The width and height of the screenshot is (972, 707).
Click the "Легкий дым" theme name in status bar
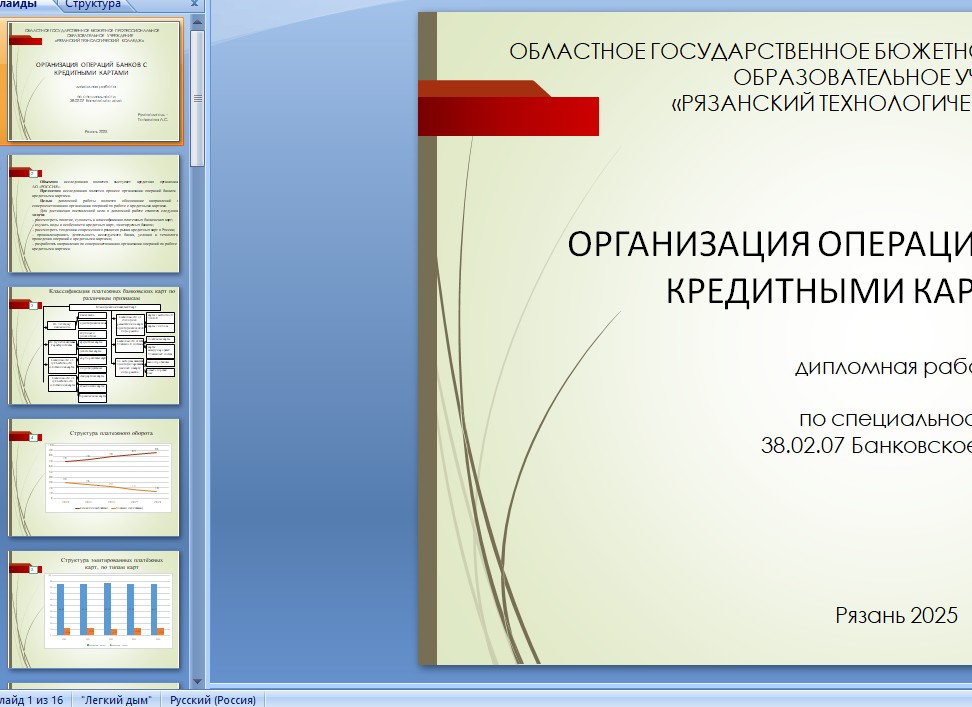tap(116, 700)
